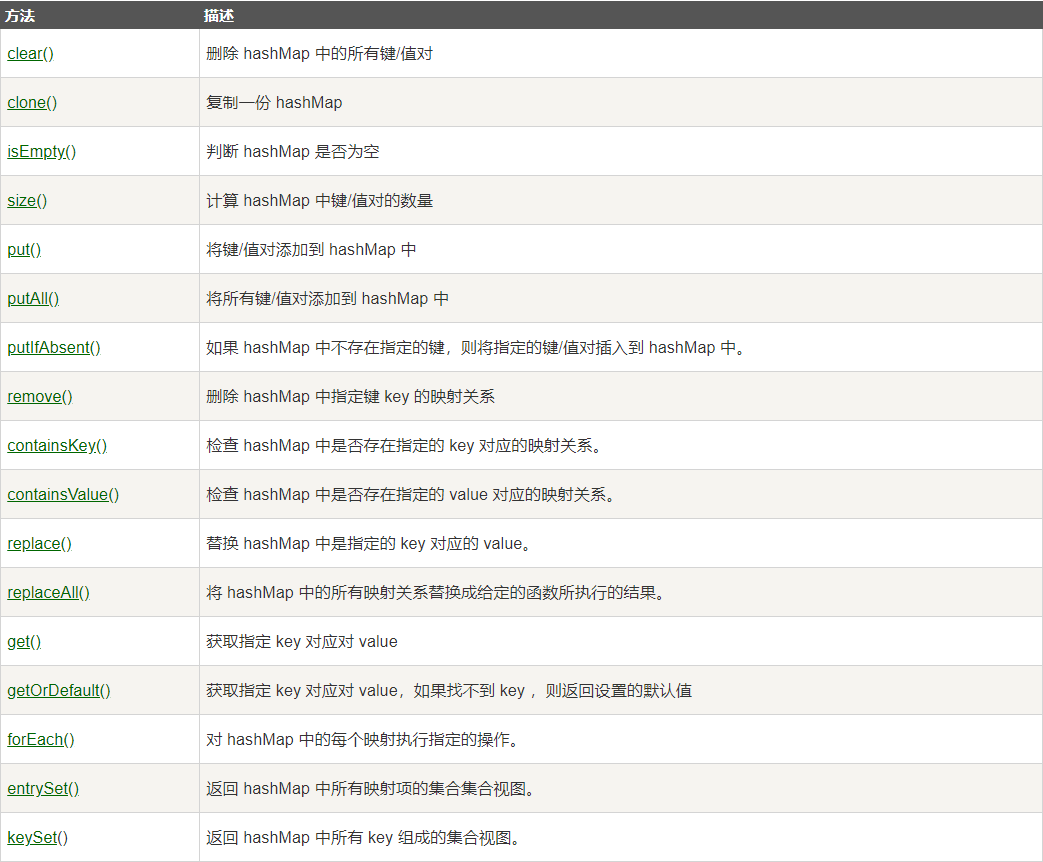The height and width of the screenshot is (862, 1043).
Task: Click the remove() method link
Action: pos(40,396)
